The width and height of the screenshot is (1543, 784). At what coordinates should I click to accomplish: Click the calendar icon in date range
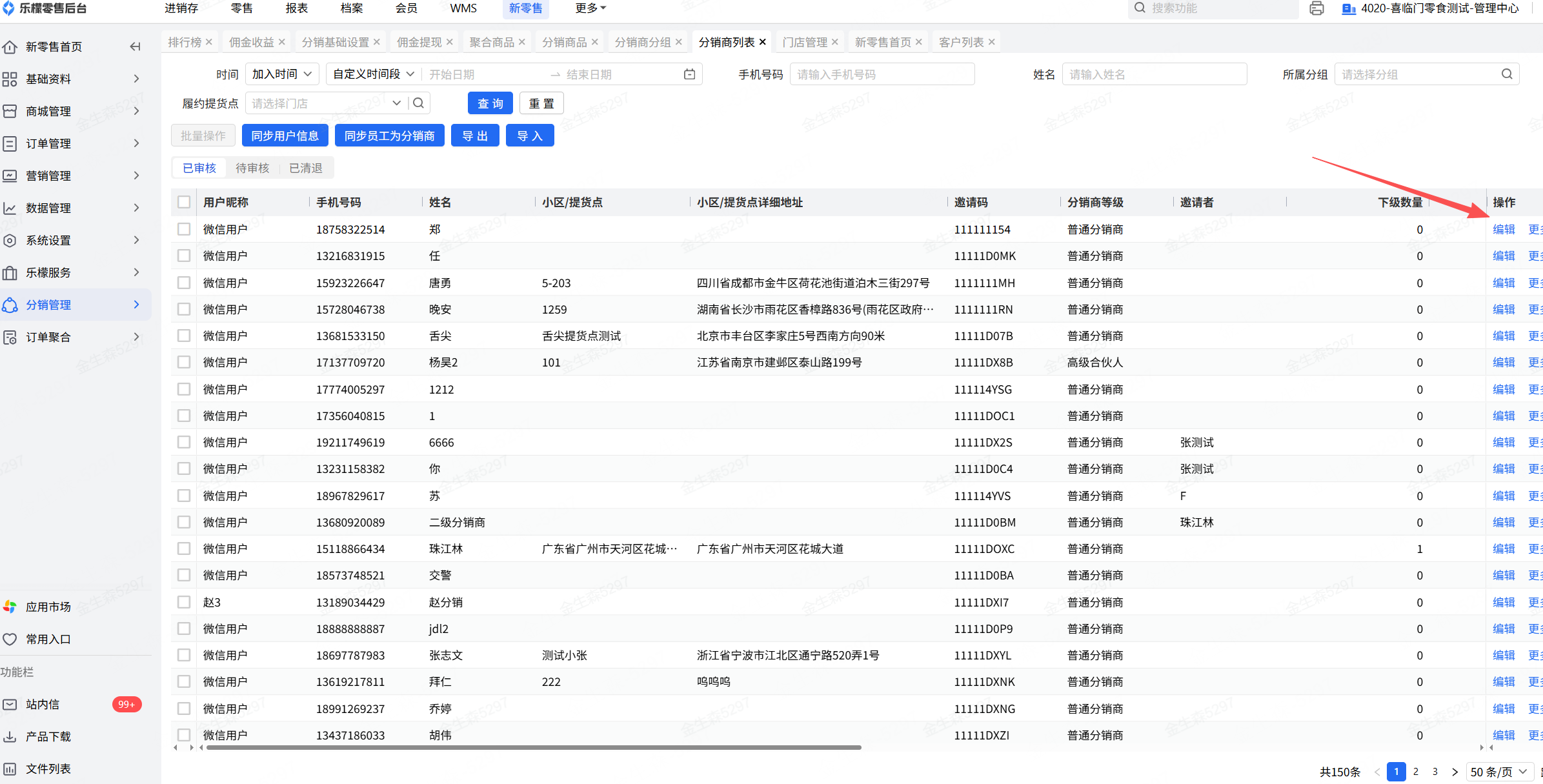pyautogui.click(x=689, y=74)
